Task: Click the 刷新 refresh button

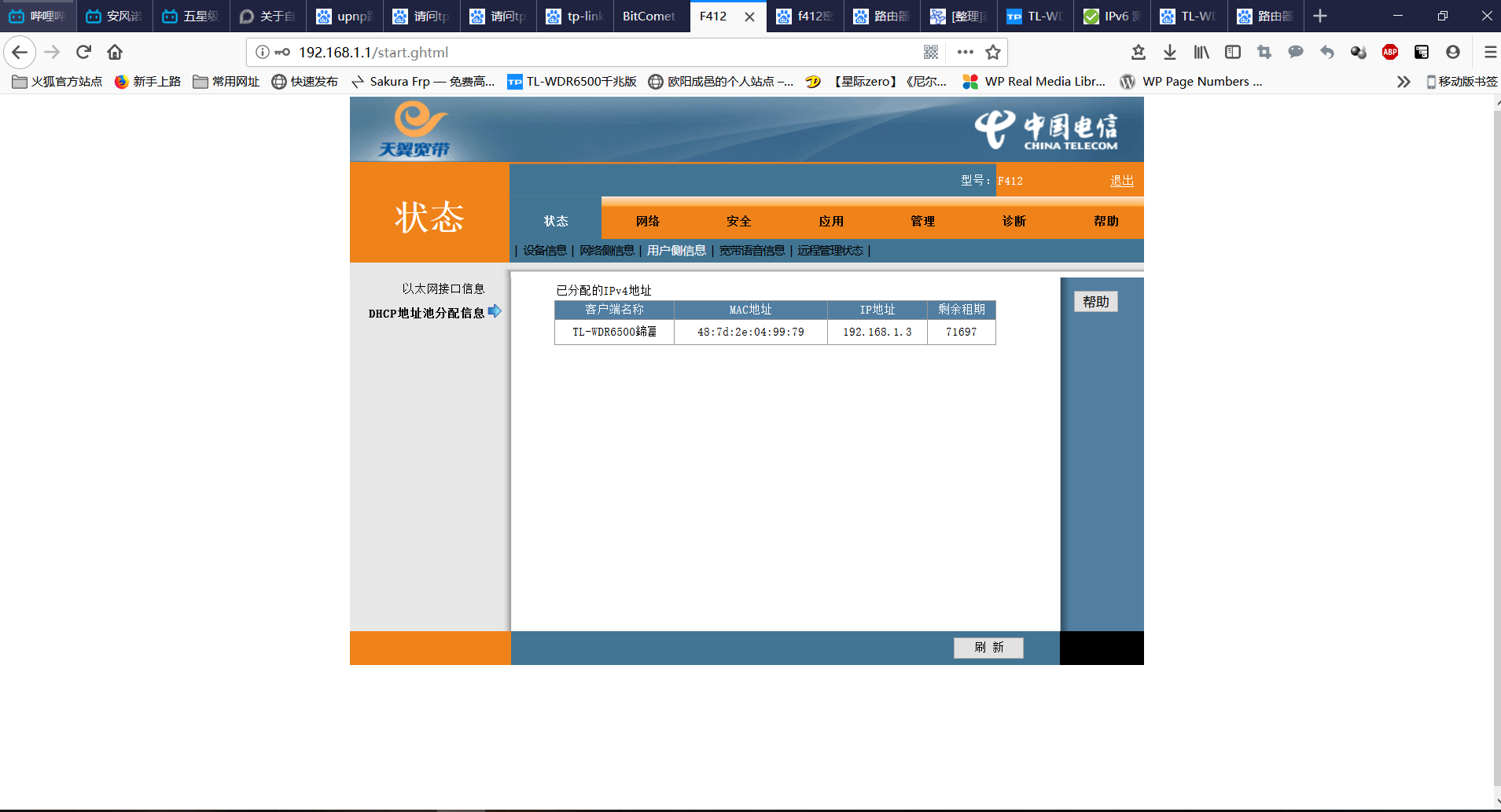Action: coord(988,647)
